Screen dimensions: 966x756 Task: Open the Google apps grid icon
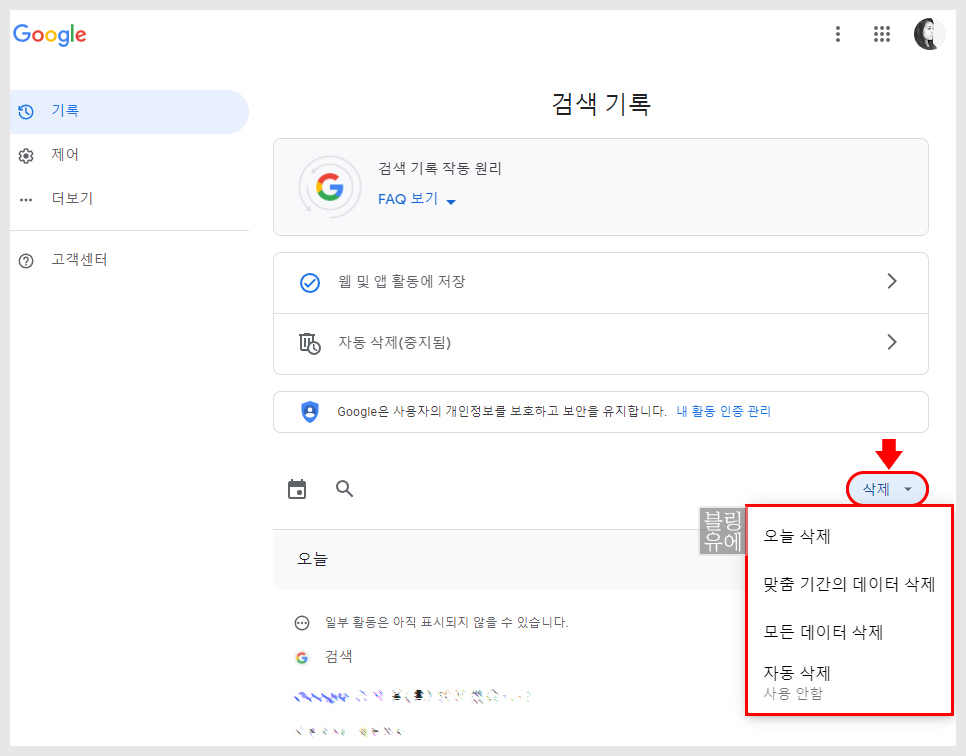881,33
